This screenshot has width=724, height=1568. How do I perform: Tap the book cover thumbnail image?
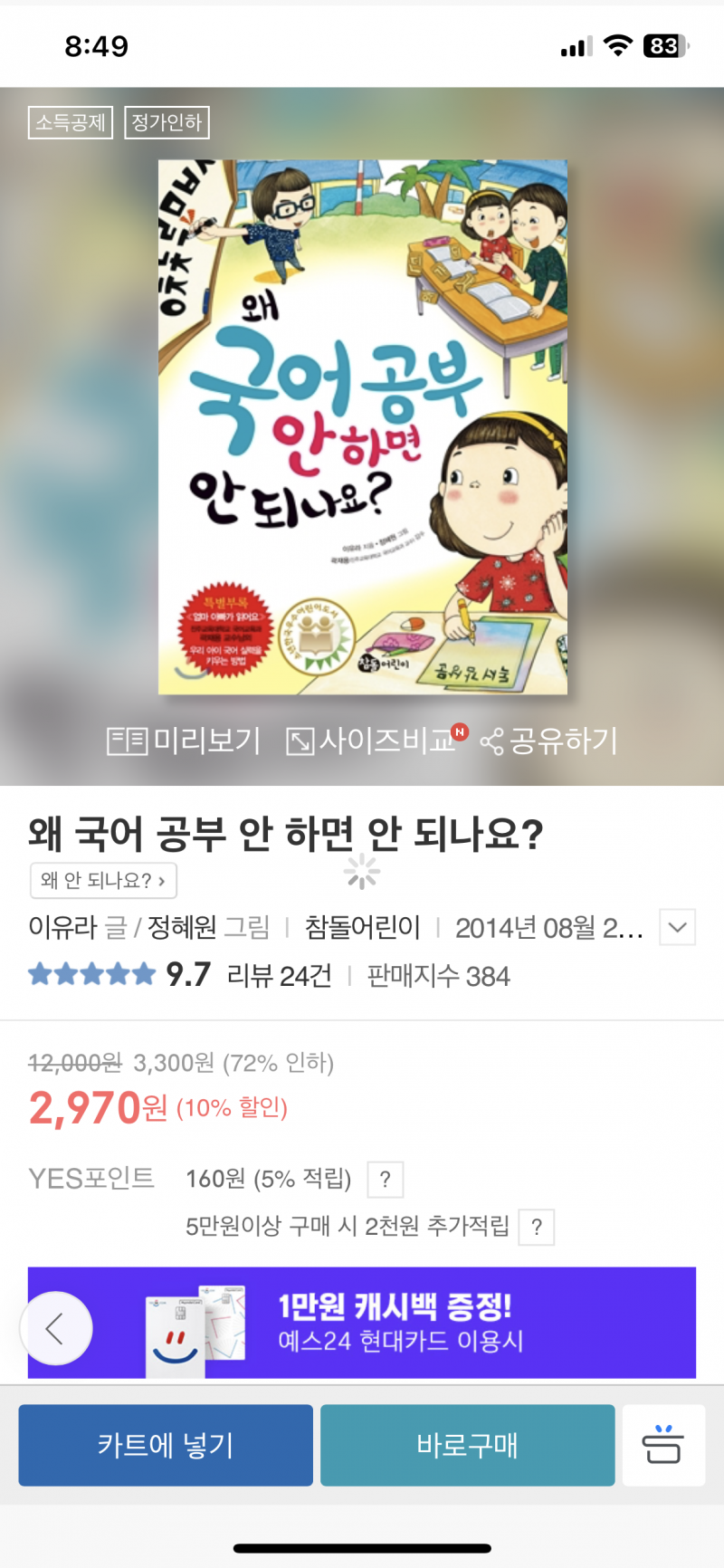363,427
